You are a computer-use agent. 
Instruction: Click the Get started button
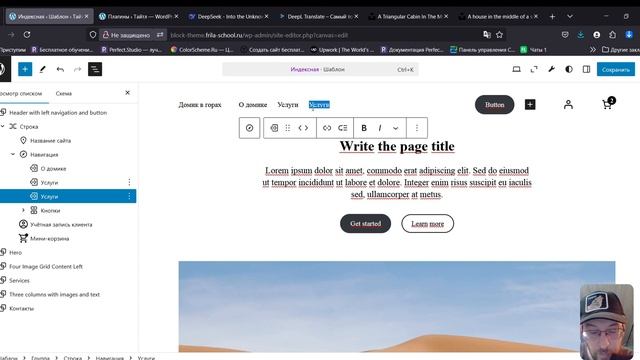(x=365, y=224)
